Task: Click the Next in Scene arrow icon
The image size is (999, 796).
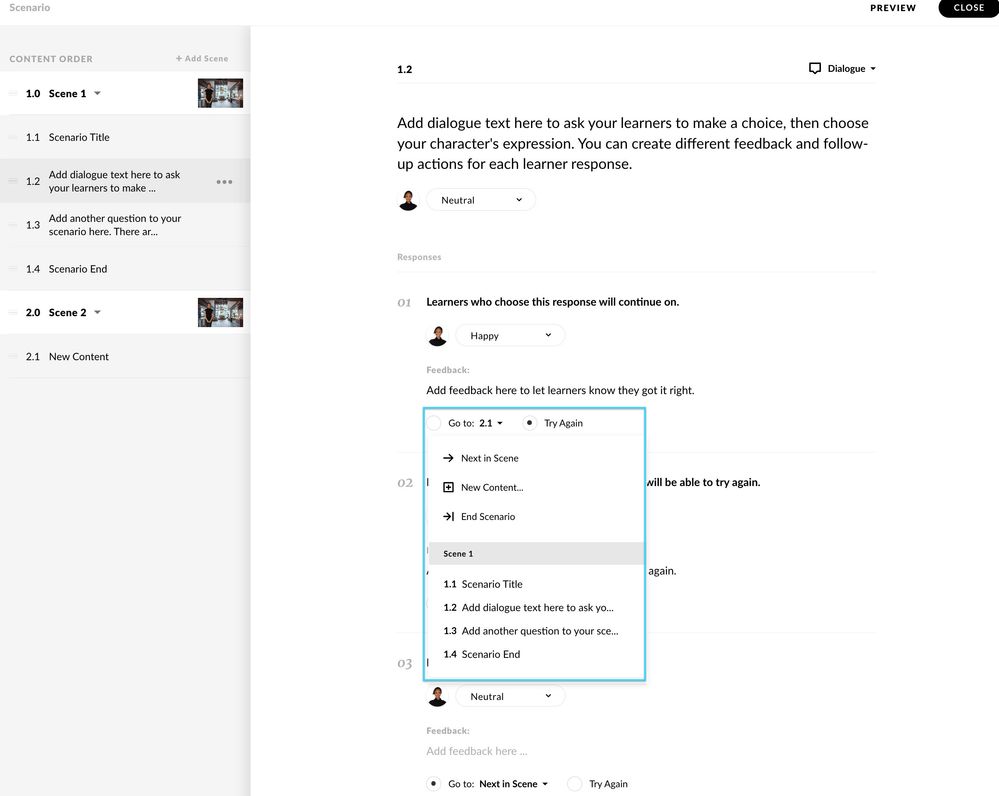Action: point(448,458)
